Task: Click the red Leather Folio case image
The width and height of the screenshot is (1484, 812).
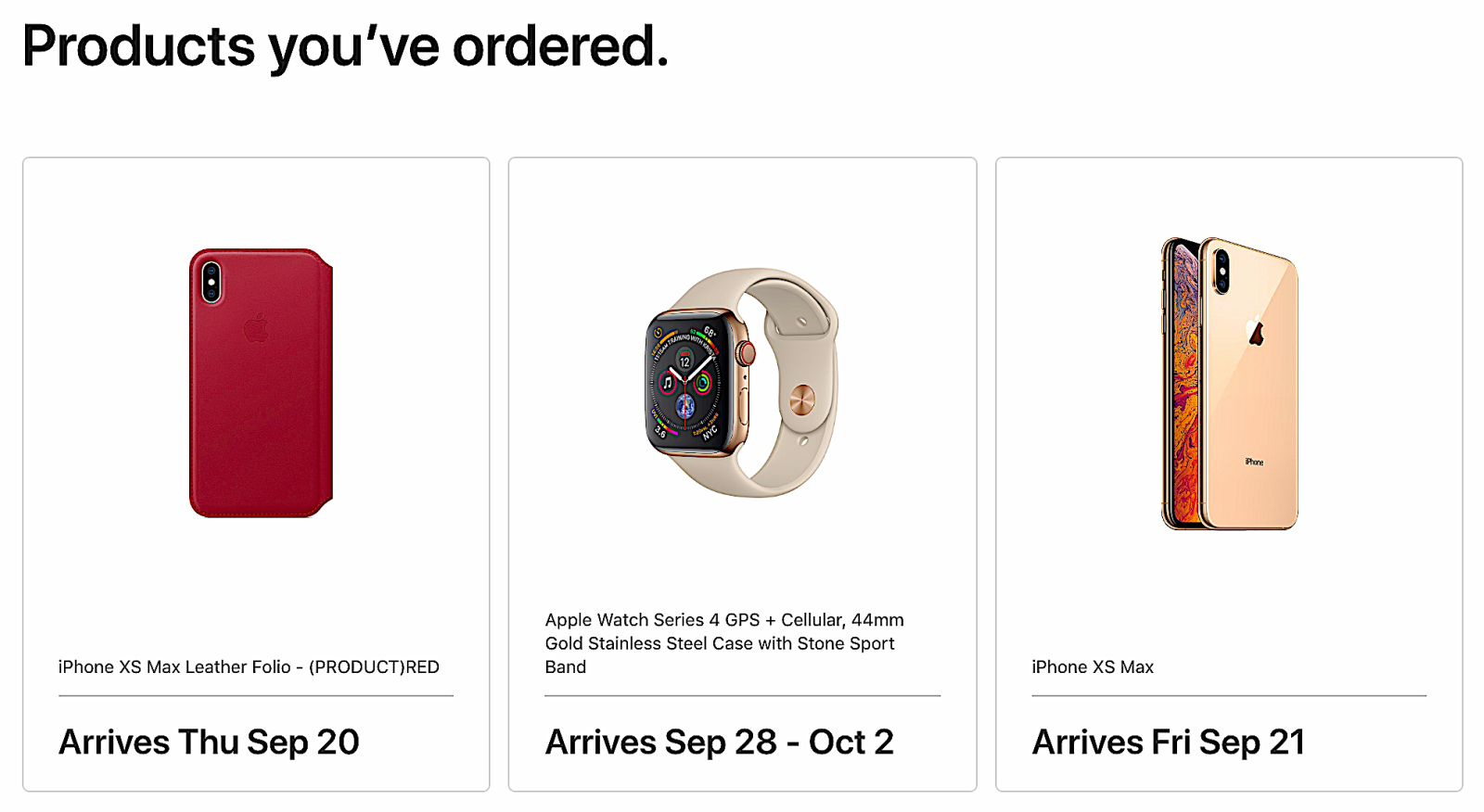Action: [261, 383]
